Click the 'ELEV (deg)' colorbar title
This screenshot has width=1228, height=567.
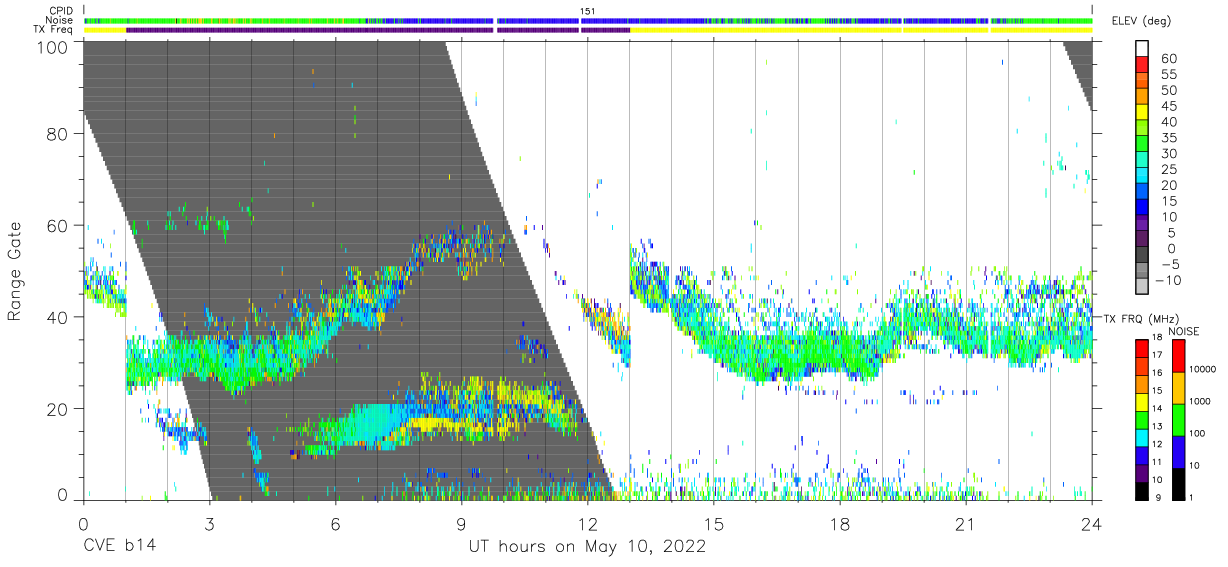(x=1142, y=21)
